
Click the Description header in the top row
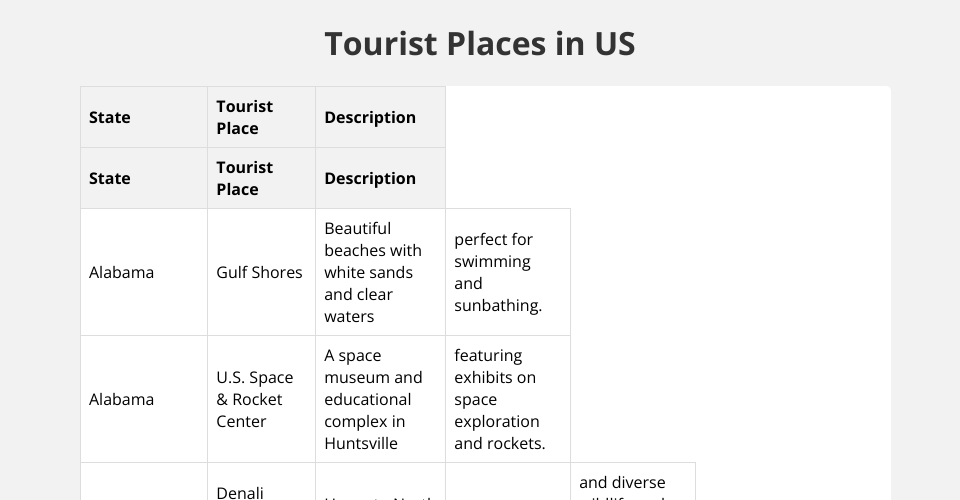coord(370,117)
